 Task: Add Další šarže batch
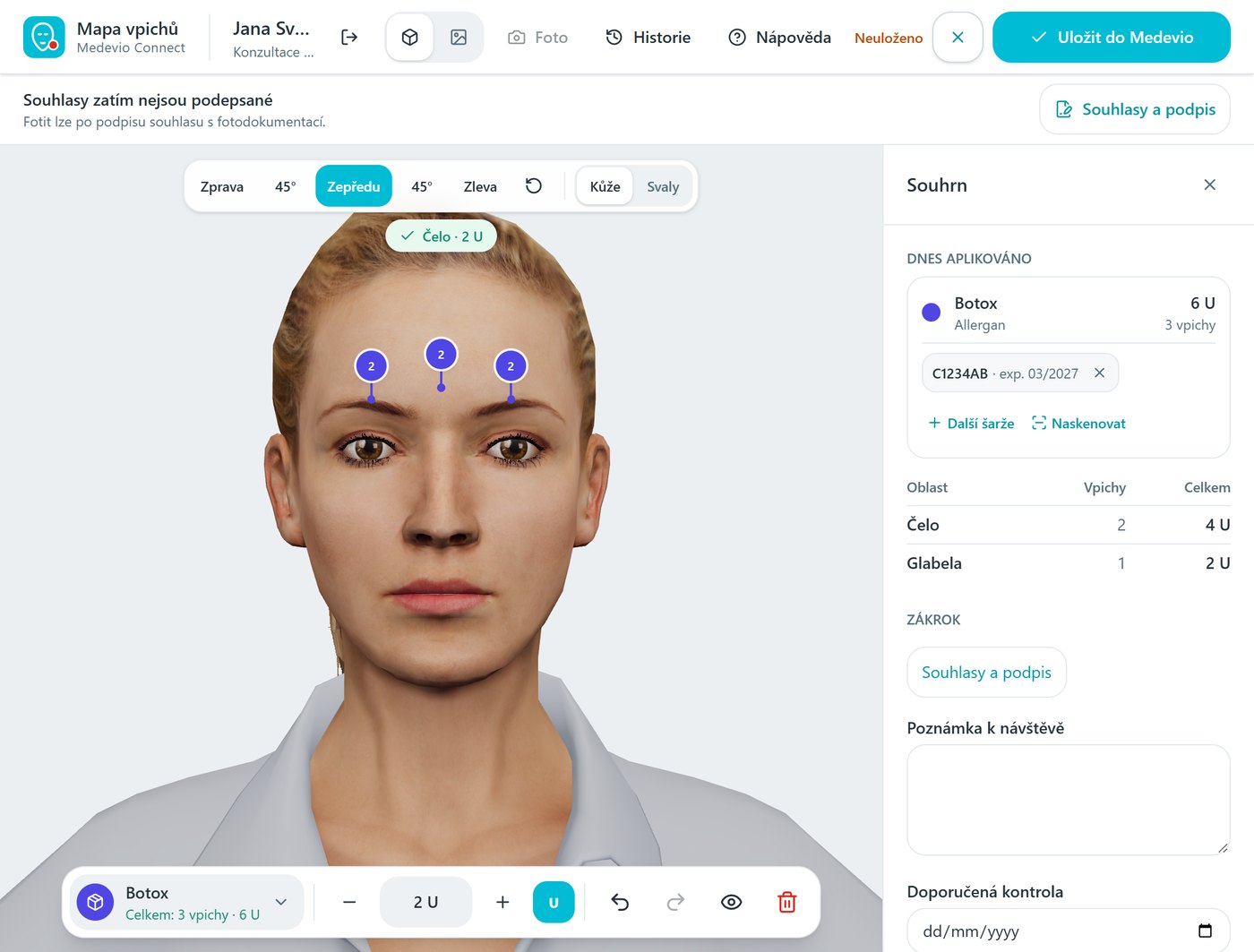tap(972, 423)
